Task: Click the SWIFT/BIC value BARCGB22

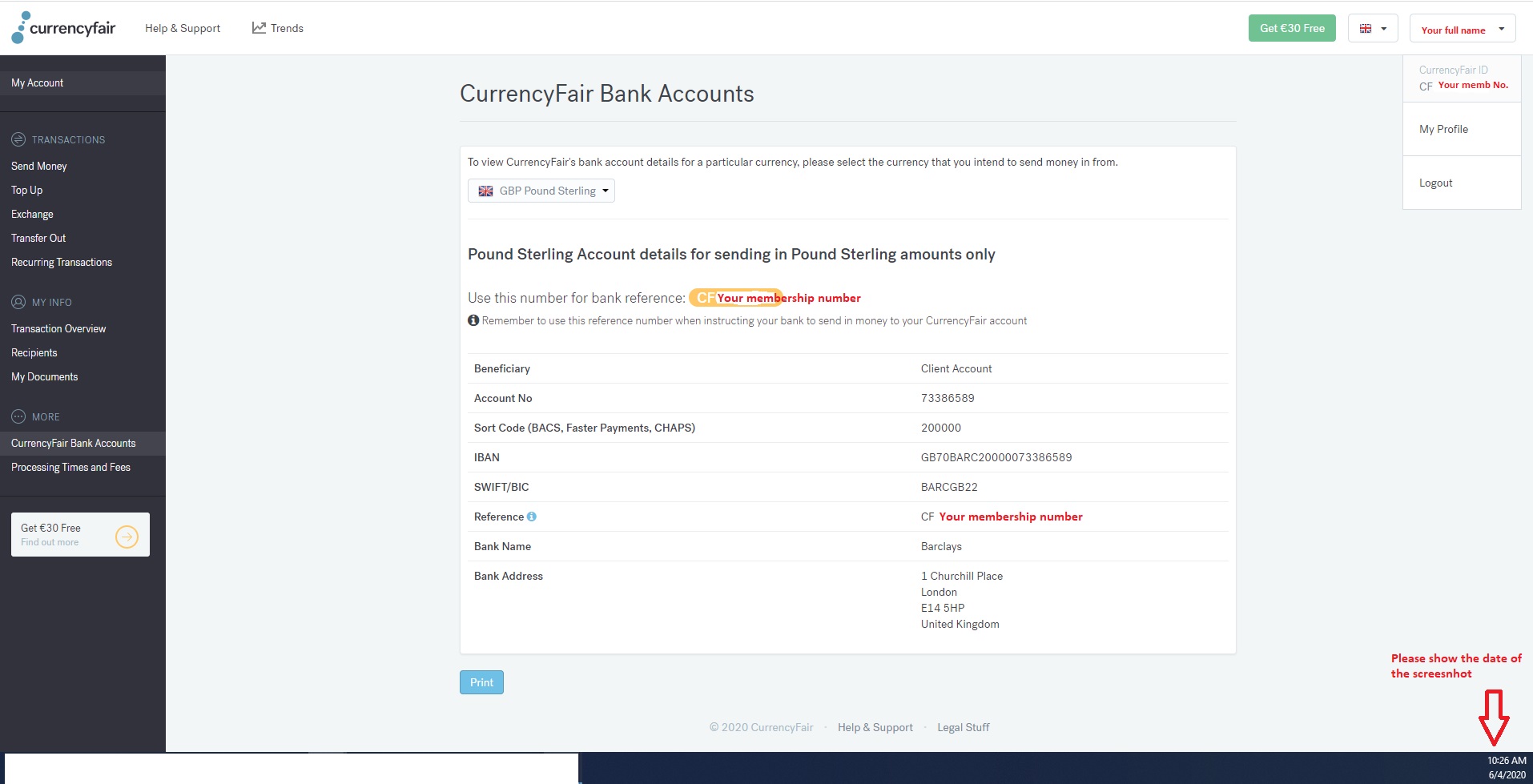Action: coord(949,487)
